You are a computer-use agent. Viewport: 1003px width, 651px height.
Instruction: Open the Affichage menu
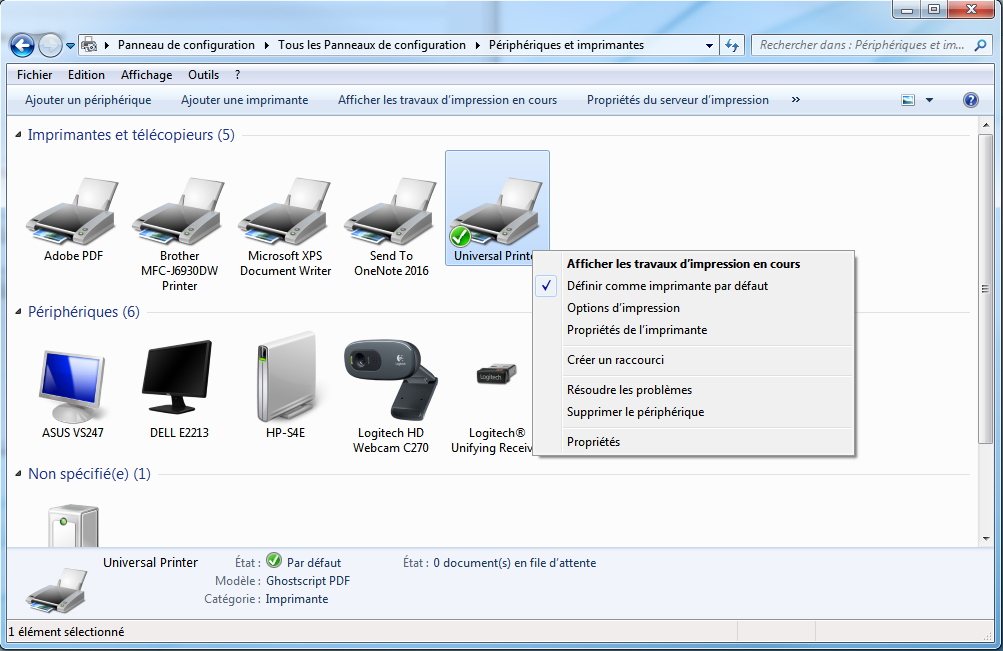[x=146, y=75]
